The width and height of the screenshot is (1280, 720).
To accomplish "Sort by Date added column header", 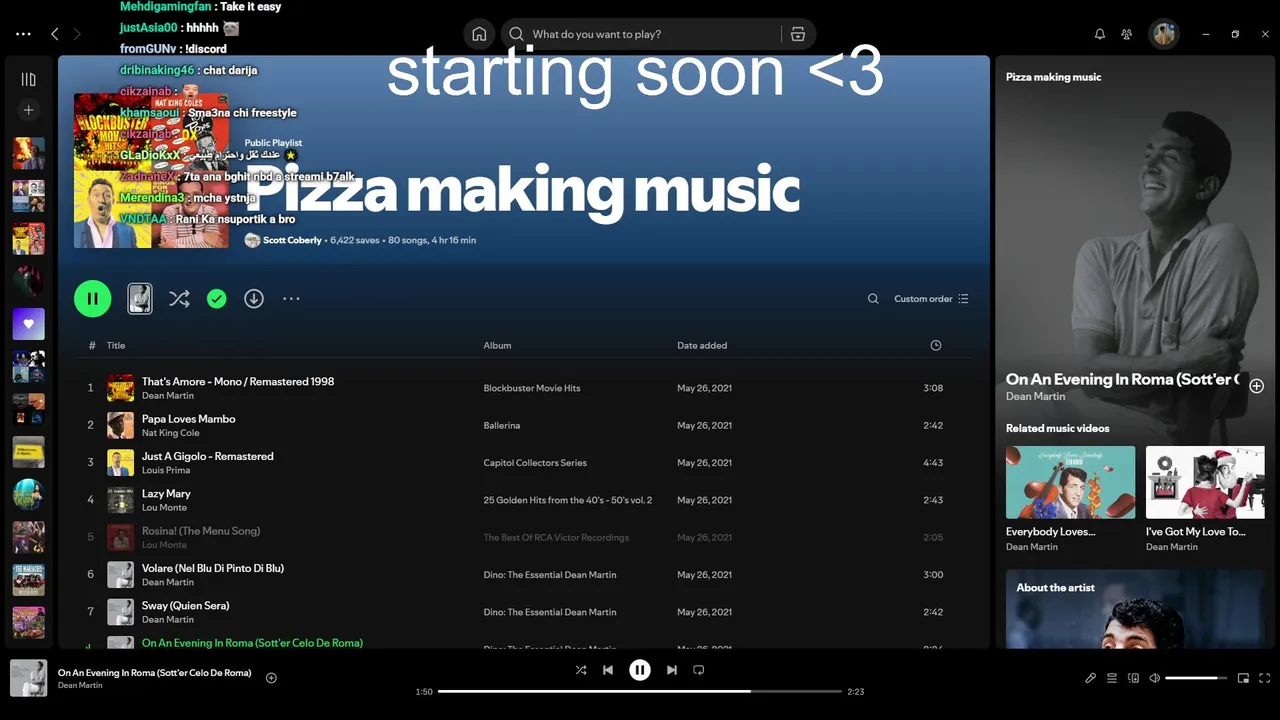I will click(x=702, y=345).
